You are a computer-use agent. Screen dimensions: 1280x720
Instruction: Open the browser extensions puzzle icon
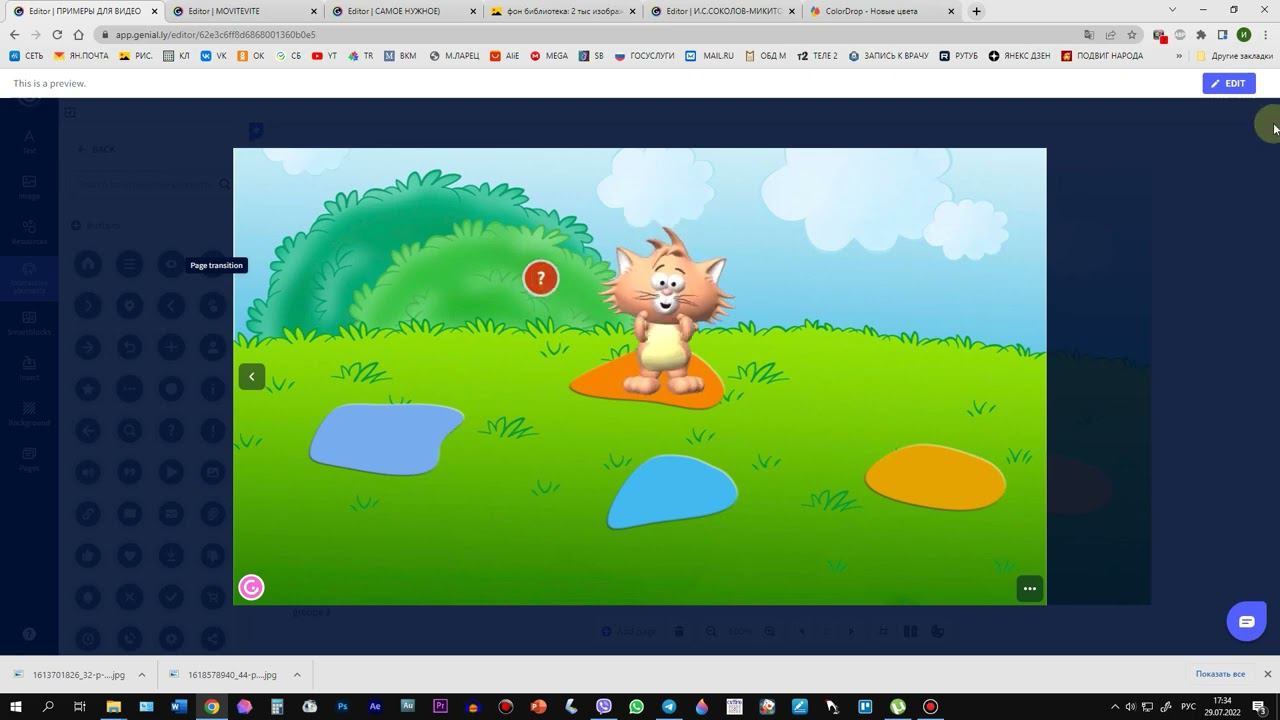(x=1201, y=34)
